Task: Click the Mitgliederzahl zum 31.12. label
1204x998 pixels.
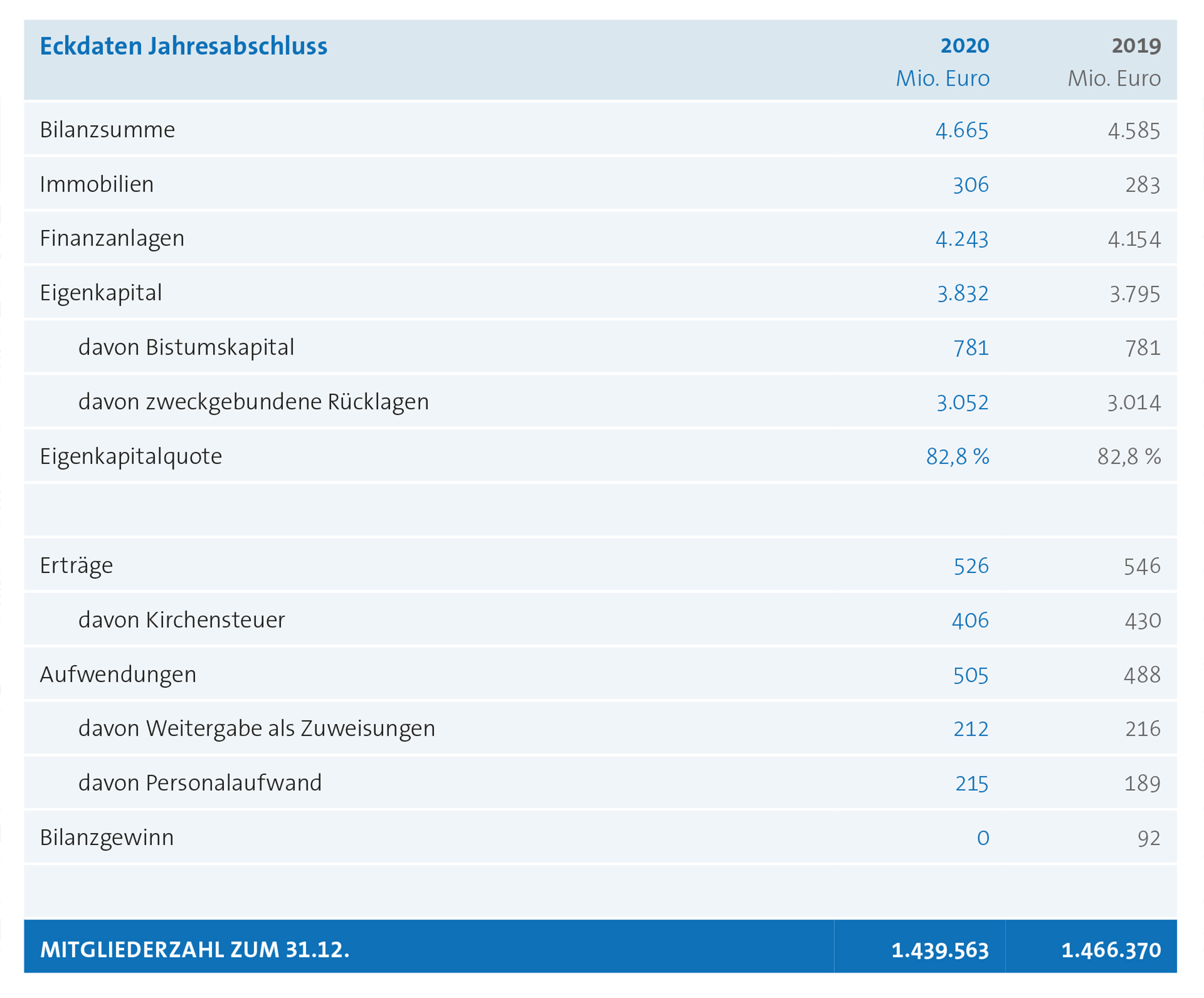Action: click(194, 950)
